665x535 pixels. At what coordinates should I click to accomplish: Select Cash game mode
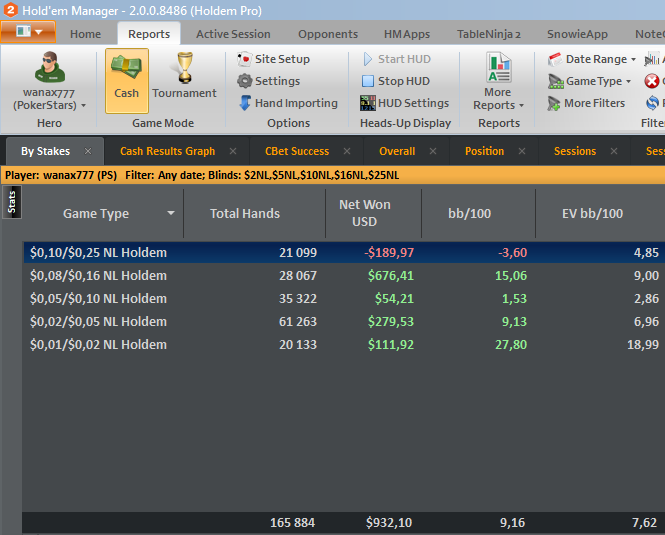[126, 81]
